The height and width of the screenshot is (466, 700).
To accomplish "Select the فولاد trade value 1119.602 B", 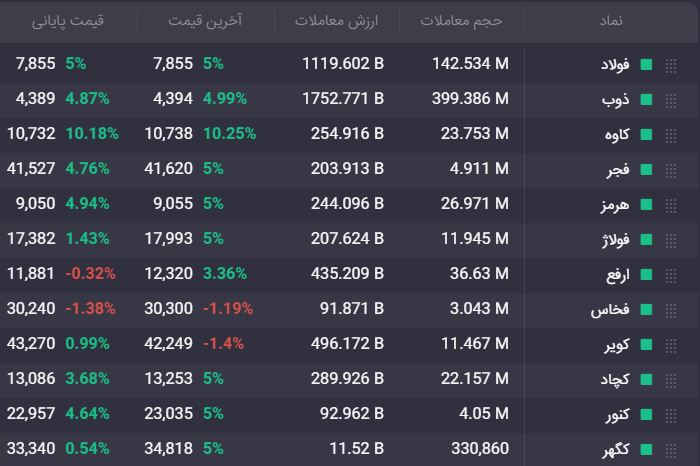I will coord(343,63).
